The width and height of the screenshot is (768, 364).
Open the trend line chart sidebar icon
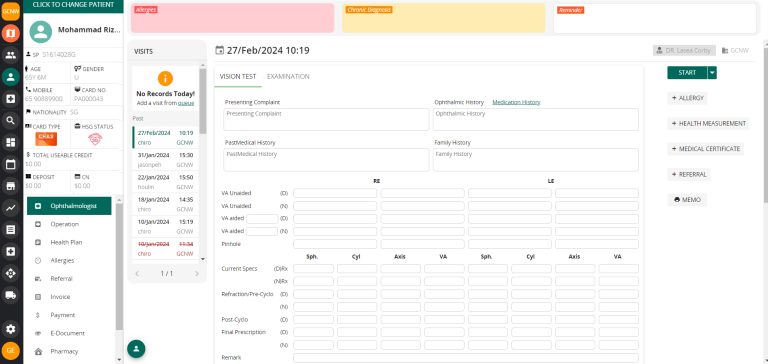click(x=11, y=208)
